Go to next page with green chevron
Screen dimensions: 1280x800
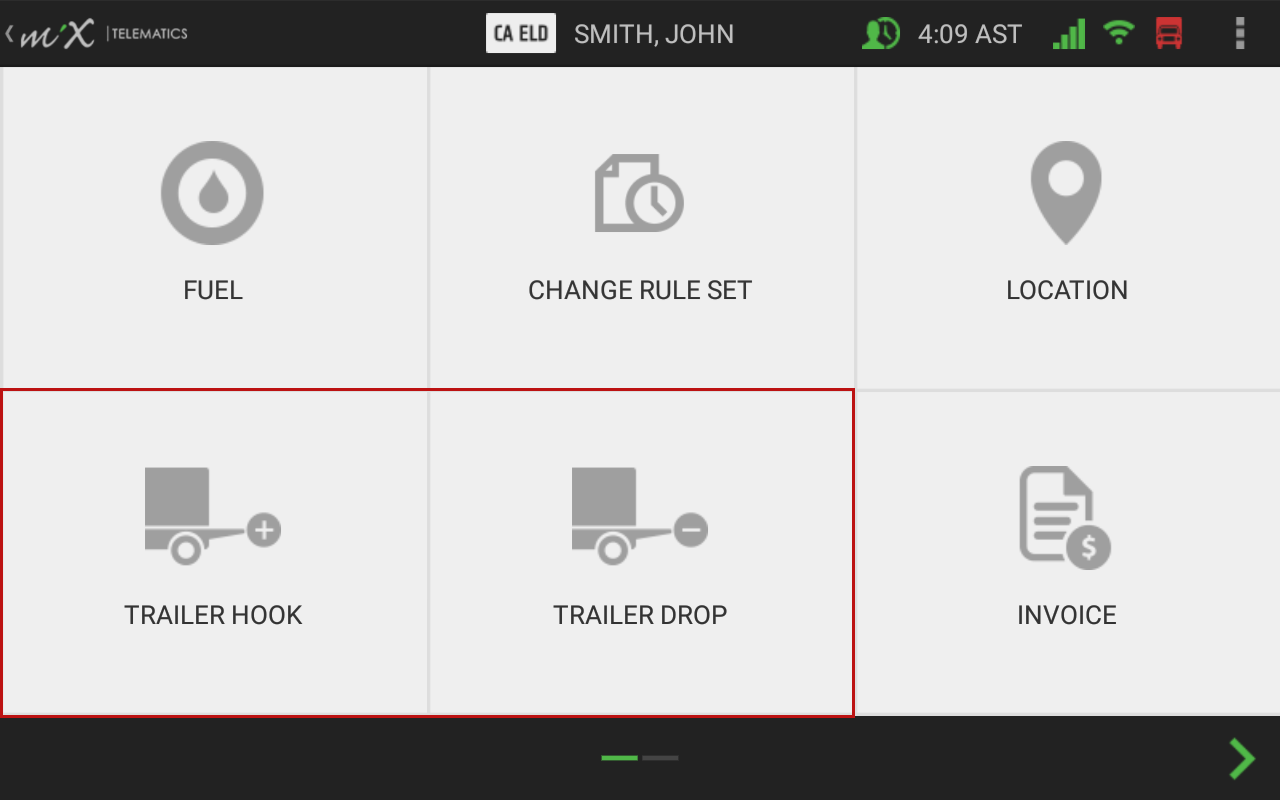[x=1242, y=759]
